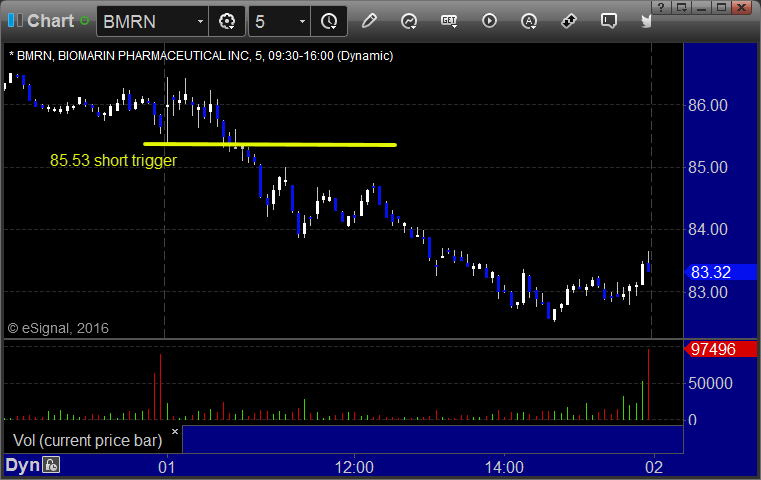Close the chart window
This screenshot has height=480, width=761.
(x=742, y=7)
